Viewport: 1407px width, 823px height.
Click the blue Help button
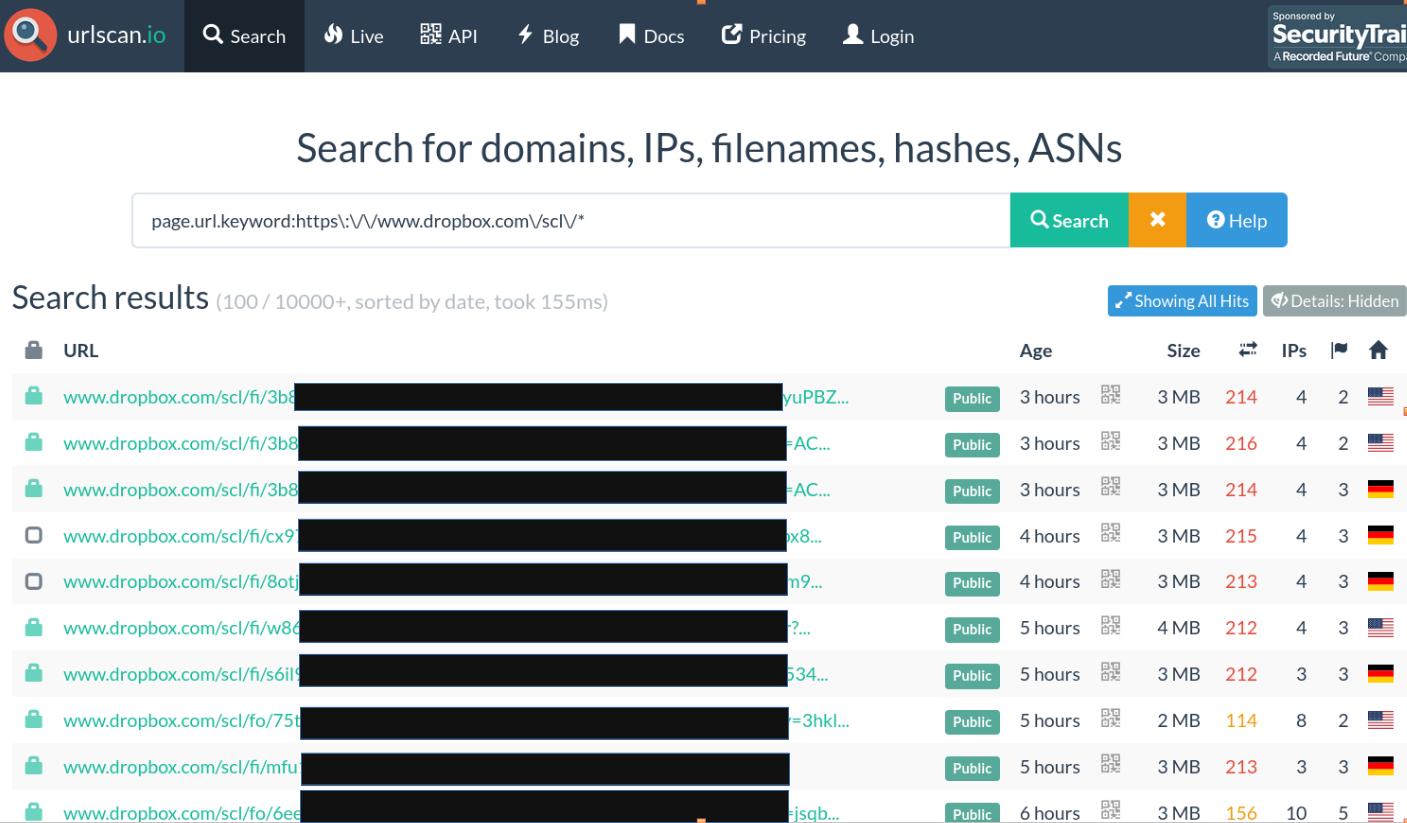pyautogui.click(x=1236, y=220)
